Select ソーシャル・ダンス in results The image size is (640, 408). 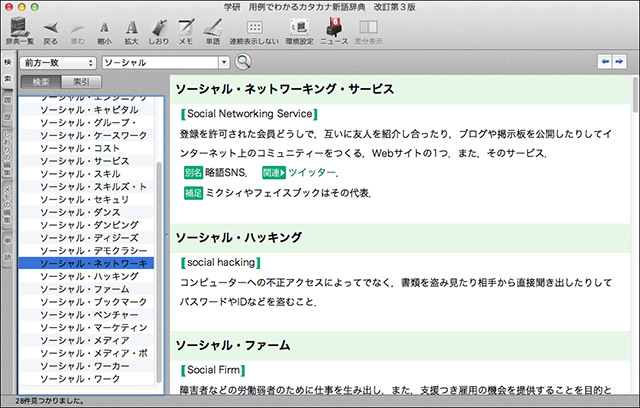coord(86,212)
